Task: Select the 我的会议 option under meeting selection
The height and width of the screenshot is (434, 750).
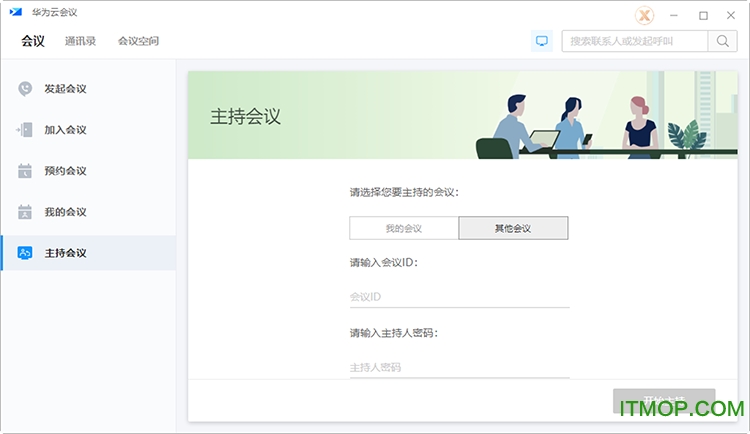Action: coord(404,228)
